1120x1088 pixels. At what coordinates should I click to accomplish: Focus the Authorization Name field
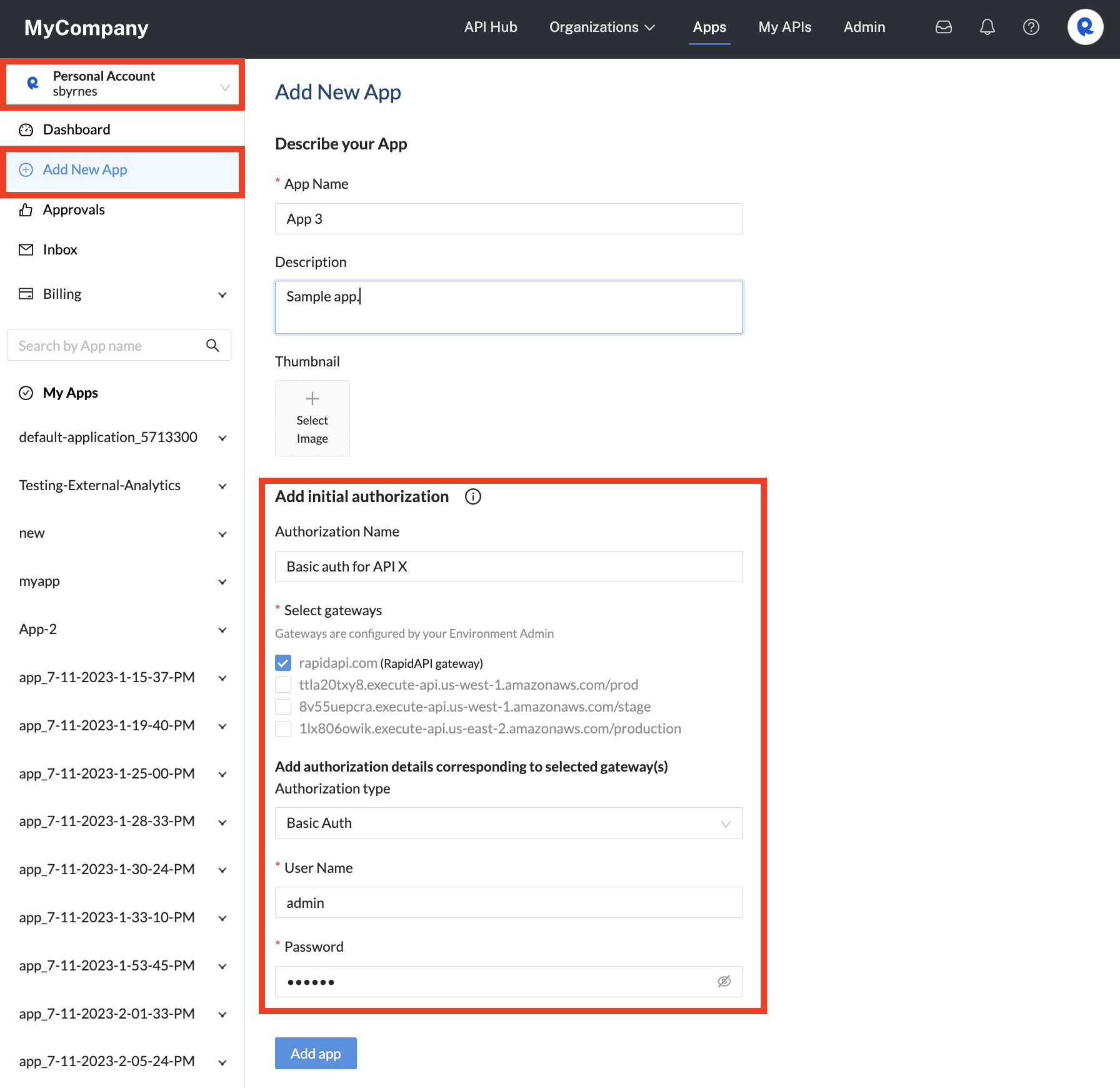[509, 567]
